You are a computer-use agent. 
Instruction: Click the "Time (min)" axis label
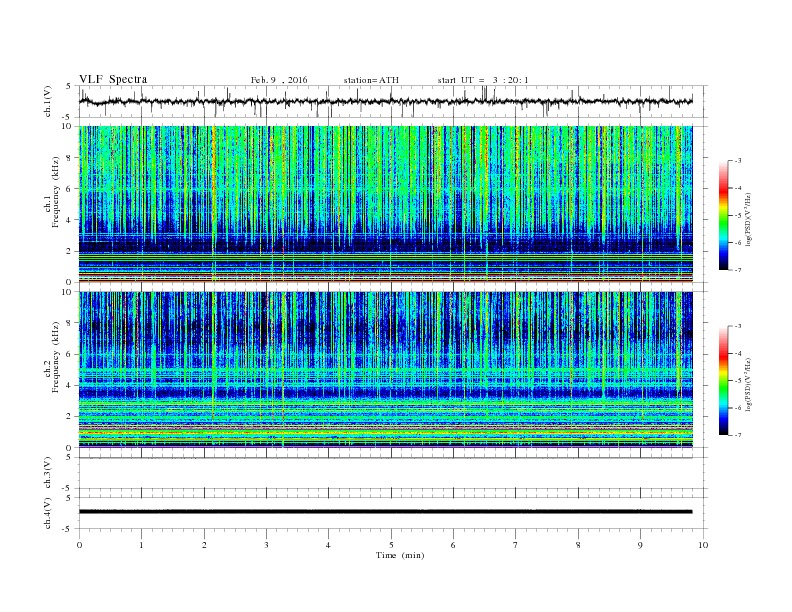pyautogui.click(x=400, y=555)
